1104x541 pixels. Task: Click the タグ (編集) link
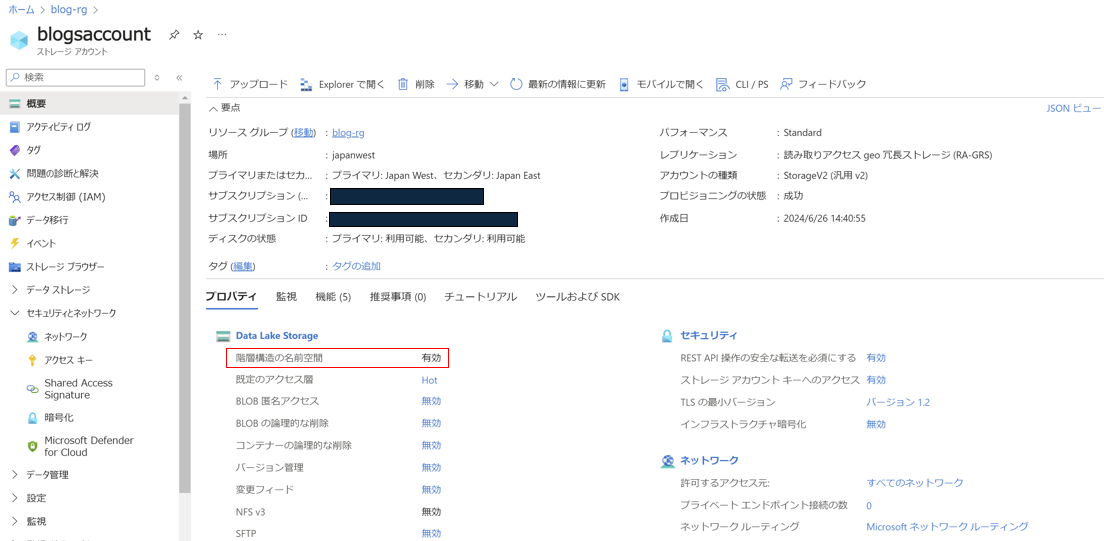click(x=244, y=266)
